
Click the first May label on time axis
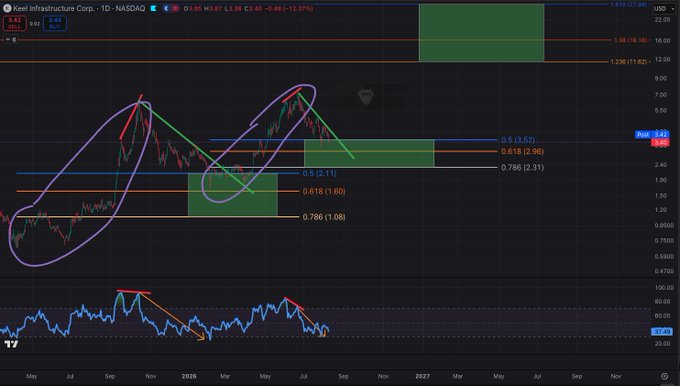click(32, 376)
